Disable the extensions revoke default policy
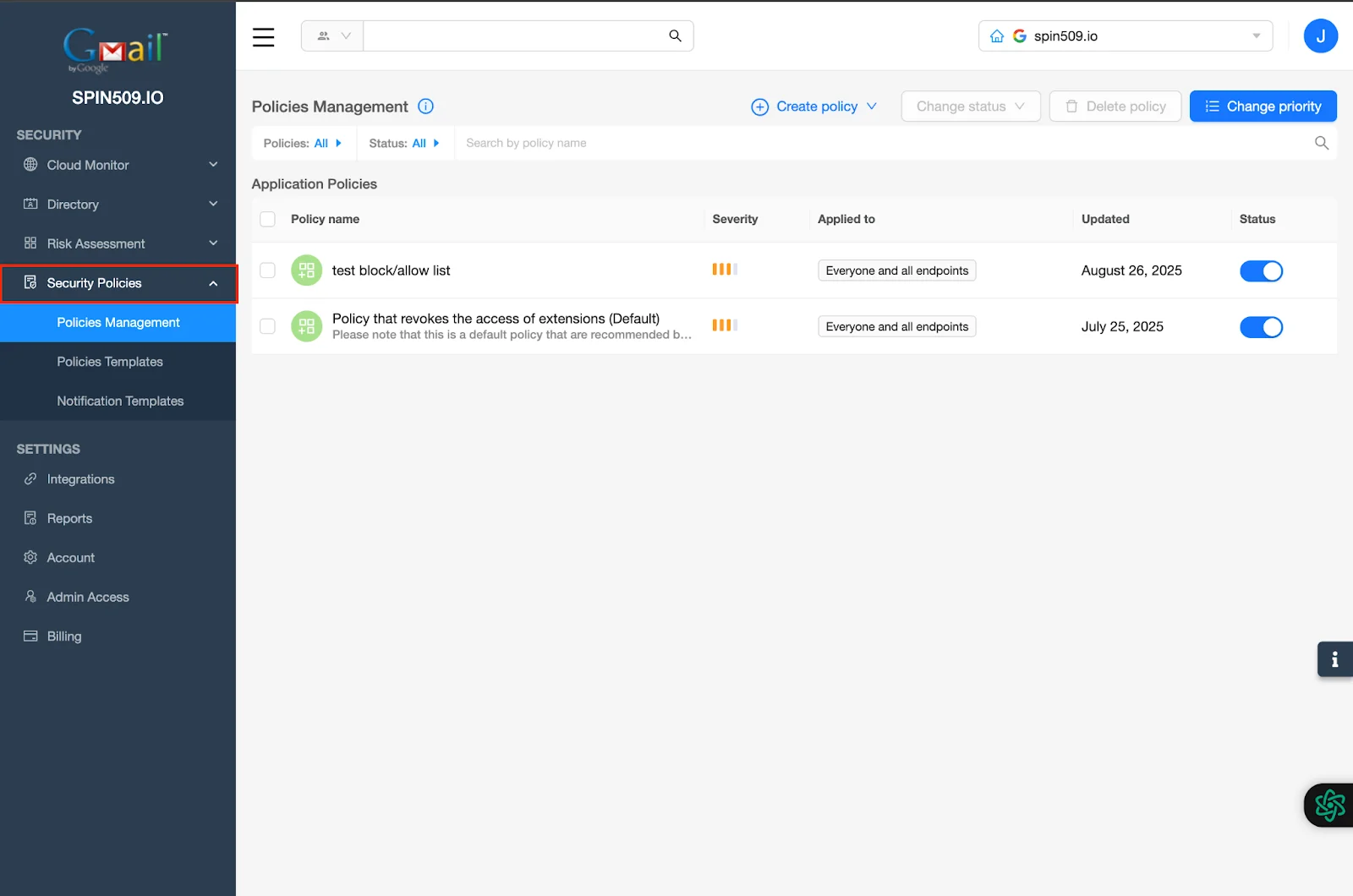Image resolution: width=1353 pixels, height=896 pixels. 1261,327
